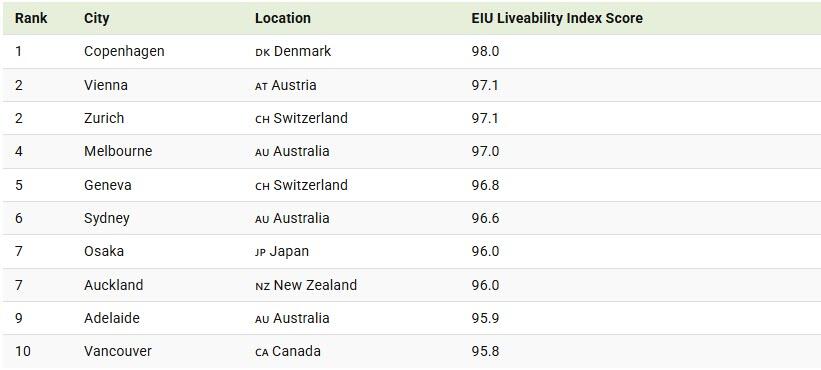Select the Copenhagen city cell
The width and height of the screenshot is (821, 370).
click(124, 51)
